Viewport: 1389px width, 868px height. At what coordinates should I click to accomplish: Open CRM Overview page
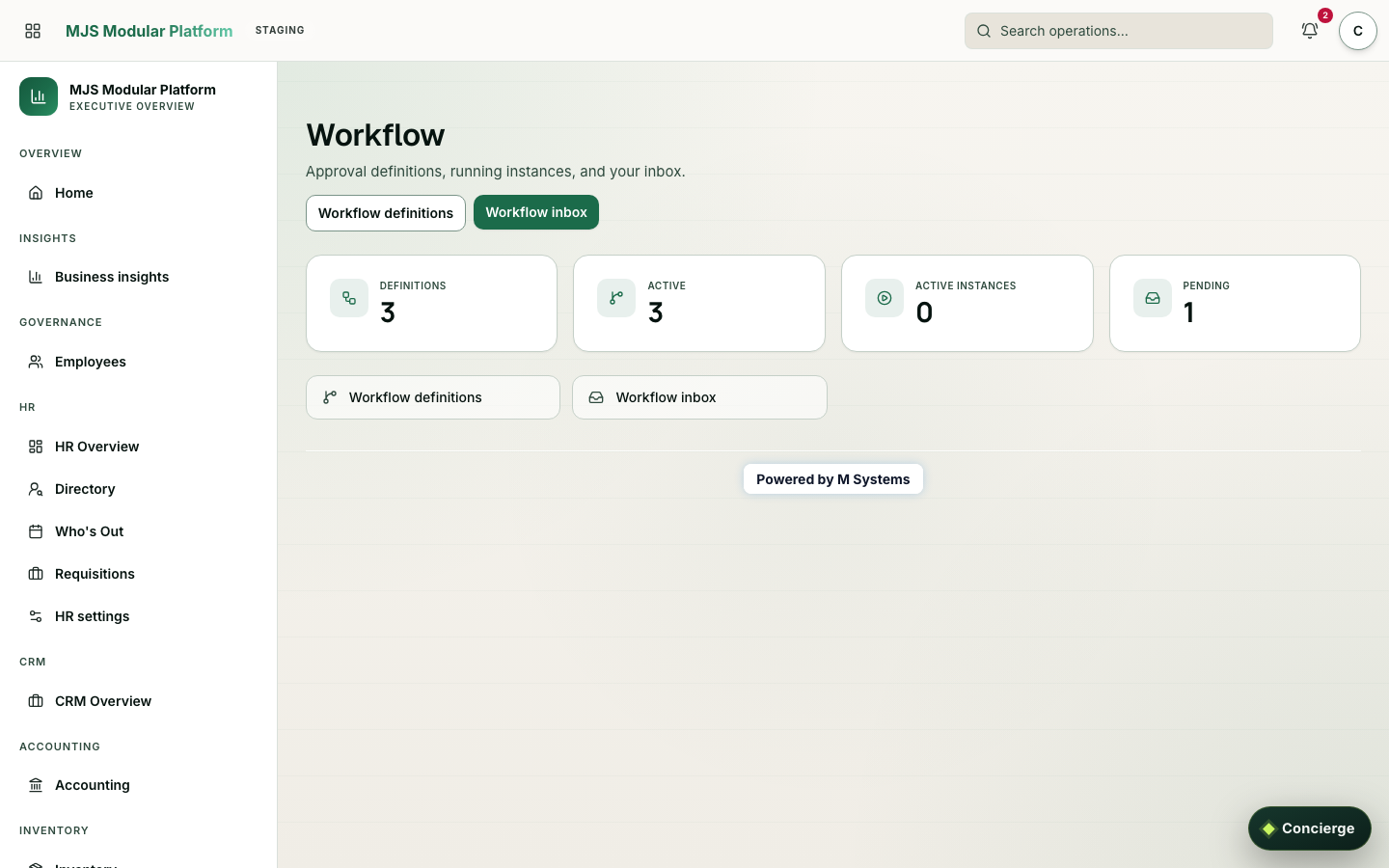coord(138,701)
